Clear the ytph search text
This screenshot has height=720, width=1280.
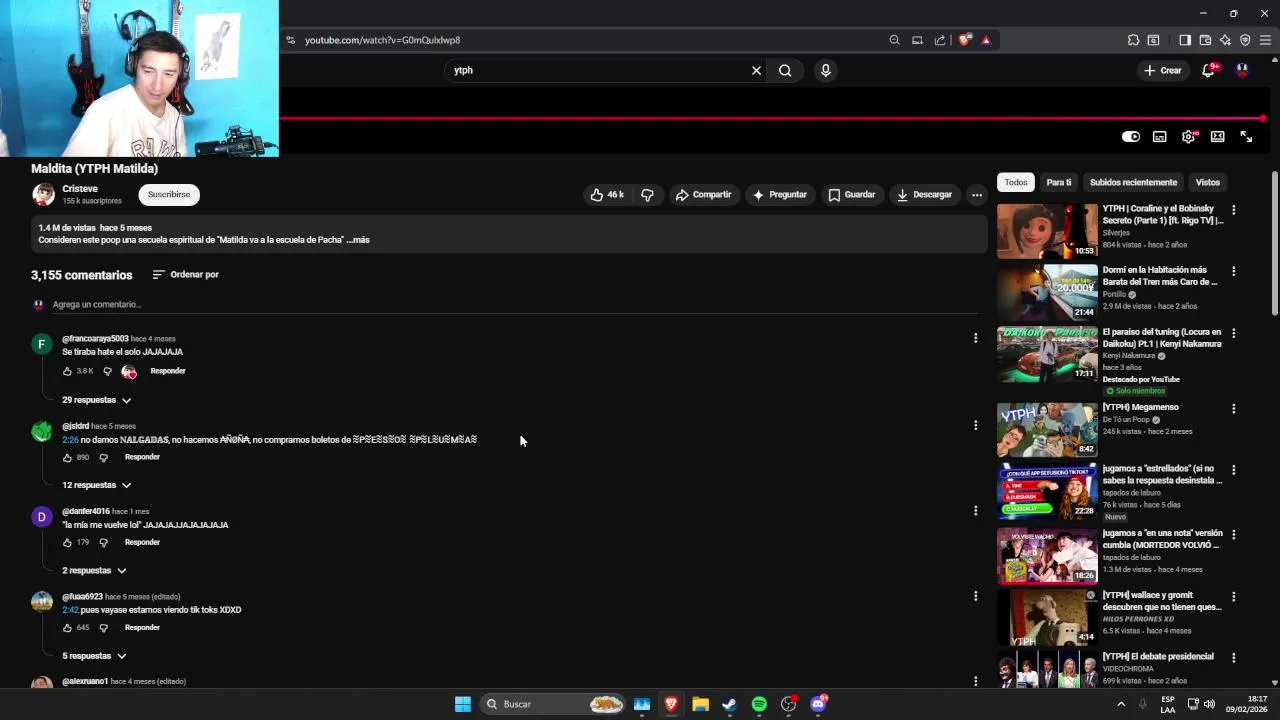pos(756,70)
